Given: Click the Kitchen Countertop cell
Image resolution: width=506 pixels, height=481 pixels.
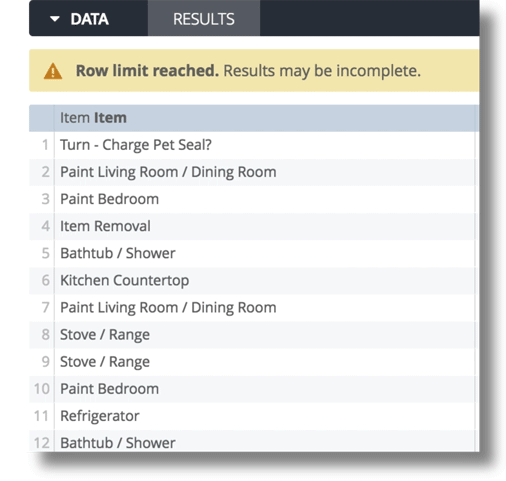Looking at the screenshot, I should 265,280.
